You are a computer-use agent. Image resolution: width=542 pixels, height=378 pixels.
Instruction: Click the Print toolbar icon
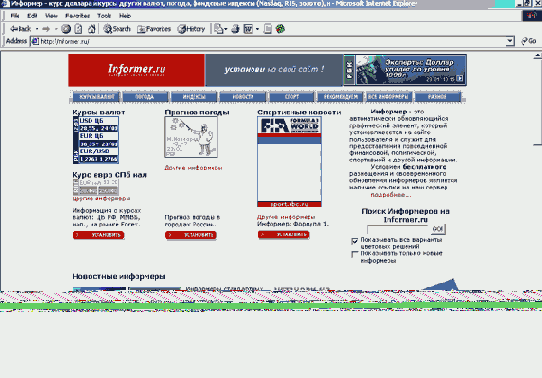(235, 29)
